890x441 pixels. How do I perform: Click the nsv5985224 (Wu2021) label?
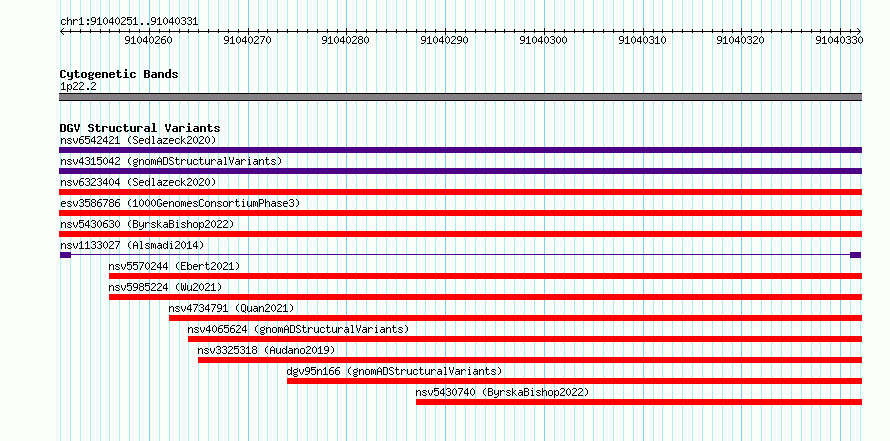tap(166, 287)
